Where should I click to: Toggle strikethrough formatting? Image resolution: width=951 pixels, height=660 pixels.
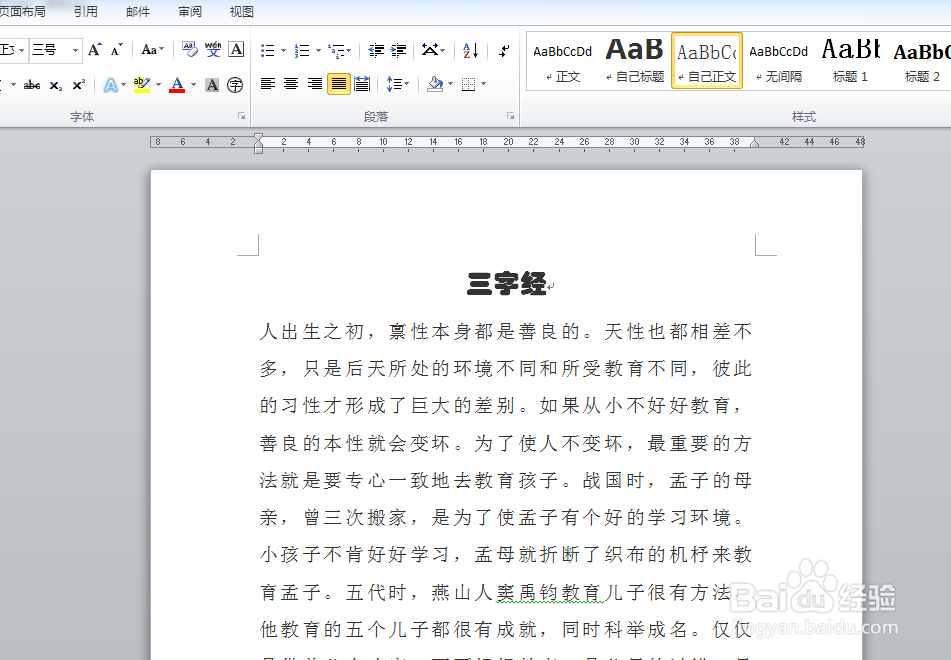coord(32,85)
